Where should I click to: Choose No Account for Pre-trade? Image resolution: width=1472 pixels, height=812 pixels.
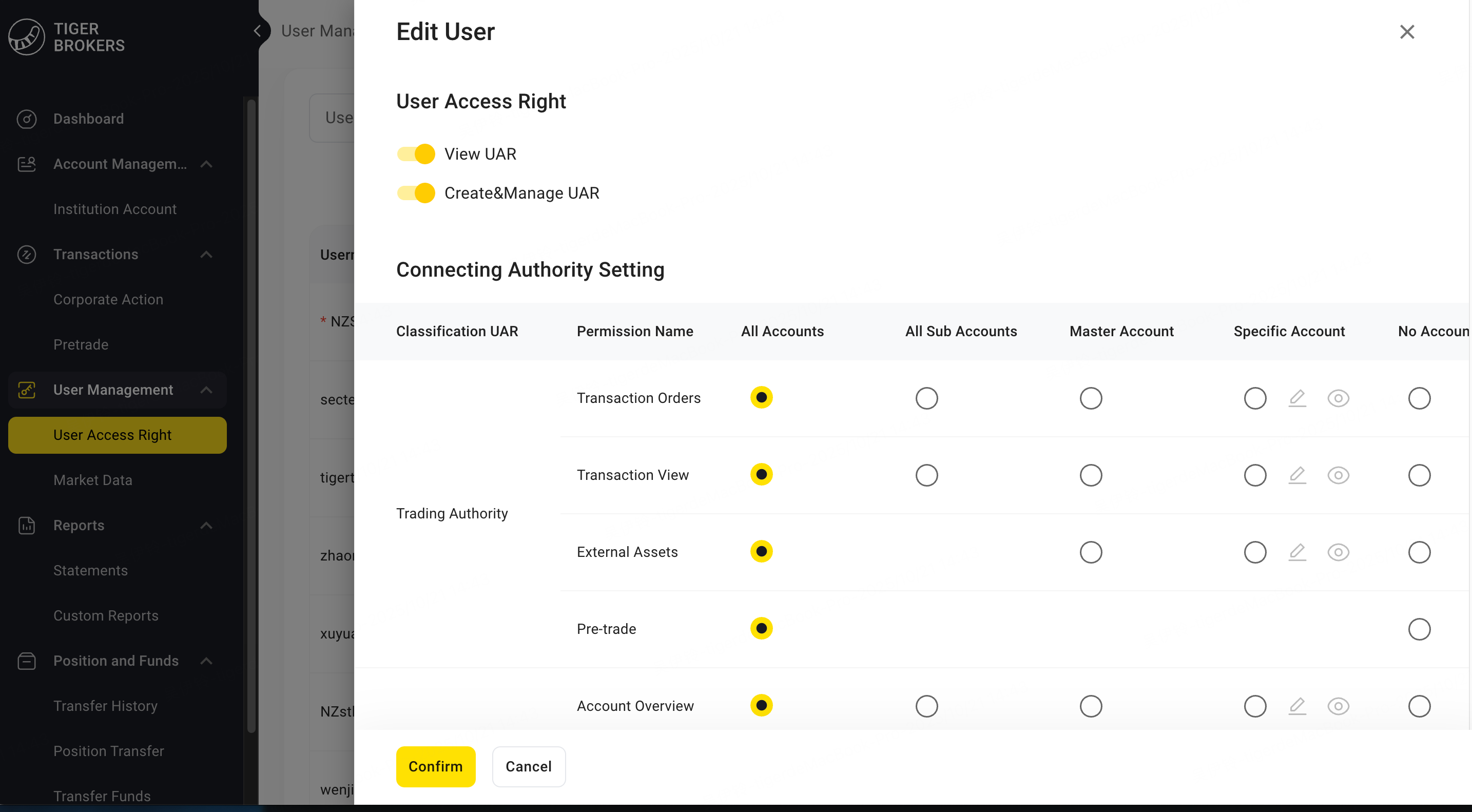click(1419, 629)
